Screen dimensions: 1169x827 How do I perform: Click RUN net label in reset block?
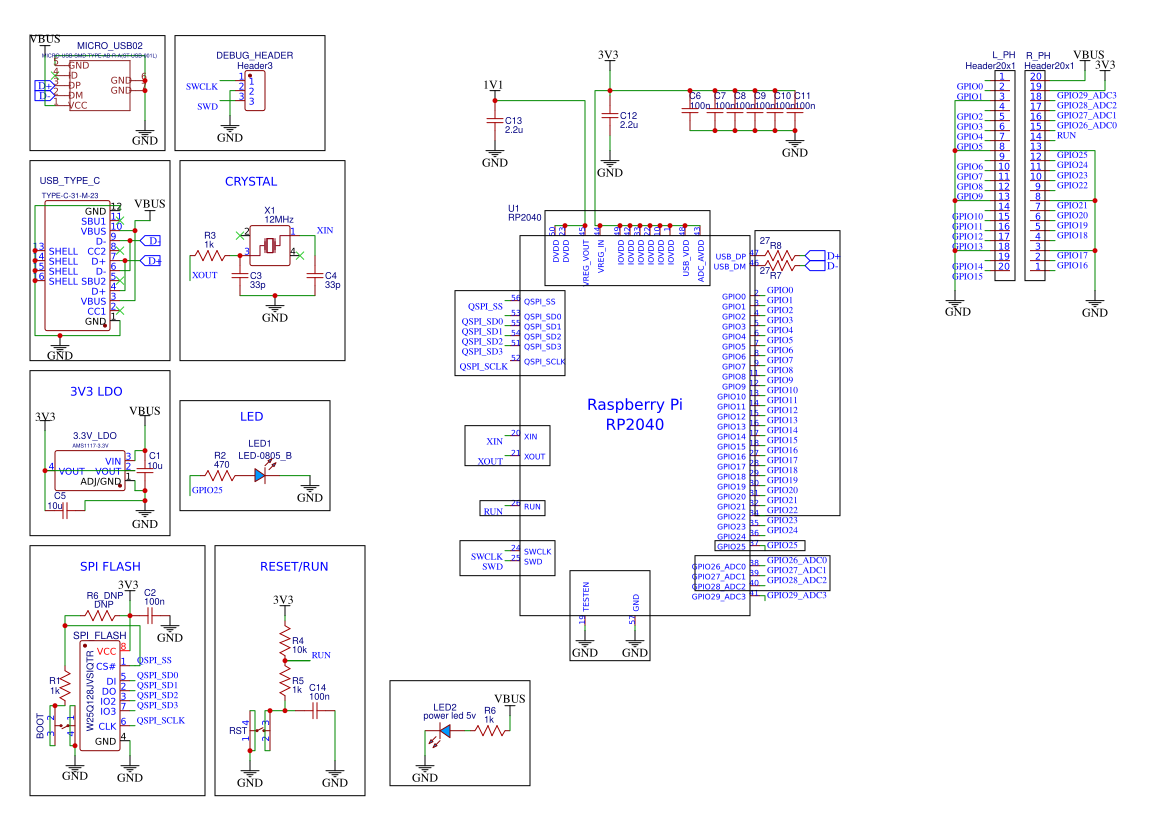click(x=321, y=655)
